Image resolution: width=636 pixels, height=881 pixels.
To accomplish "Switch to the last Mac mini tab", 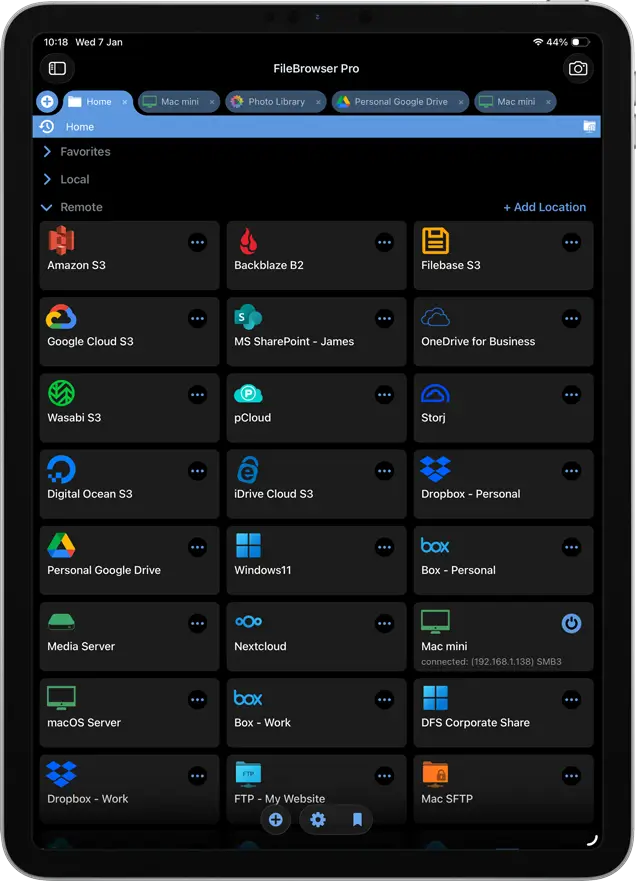I will pos(515,102).
